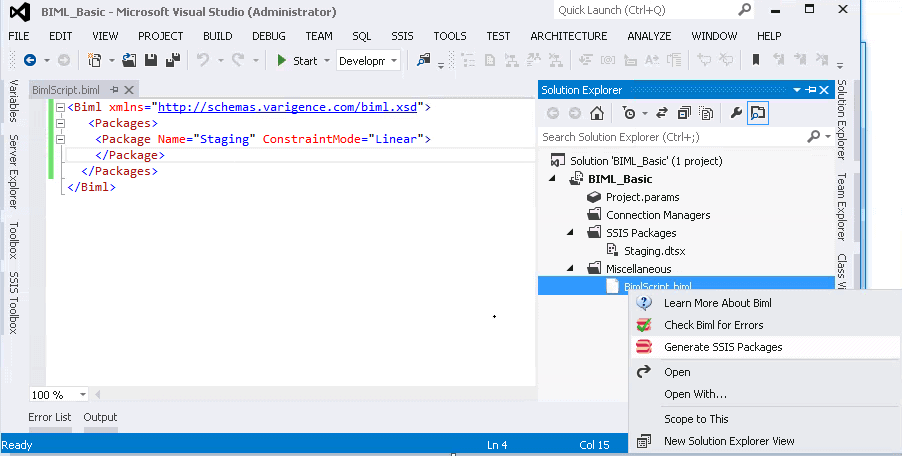Viewport: 902px width, 456px height.
Task: Click the New Project toolbar icon
Action: (94, 60)
